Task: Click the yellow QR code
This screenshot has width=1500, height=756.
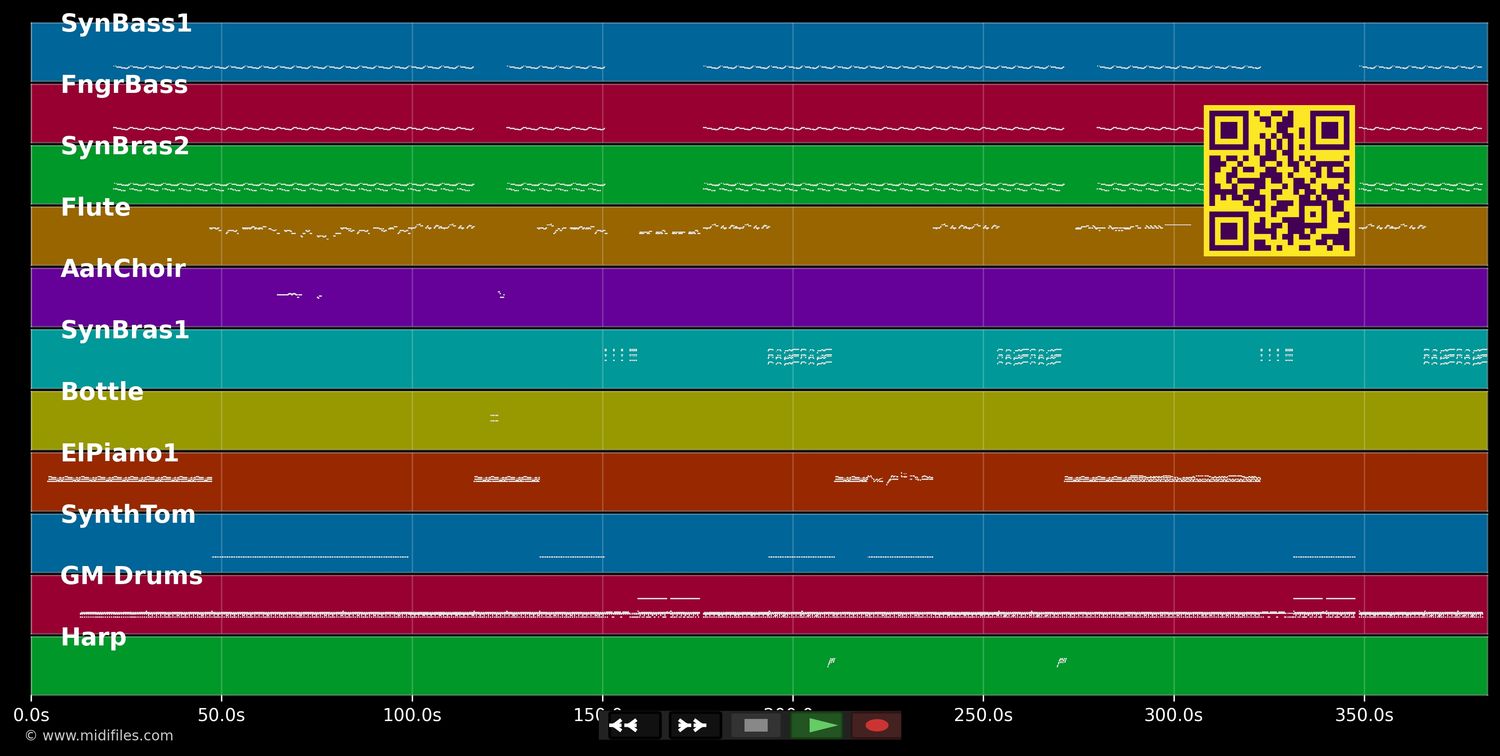Action: click(x=1278, y=181)
